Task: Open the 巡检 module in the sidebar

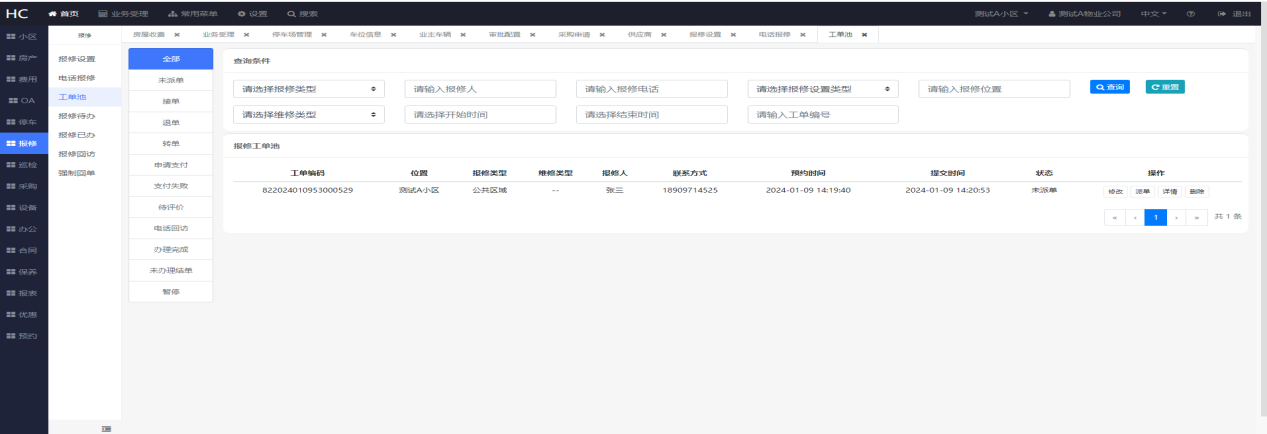Action: (23, 165)
